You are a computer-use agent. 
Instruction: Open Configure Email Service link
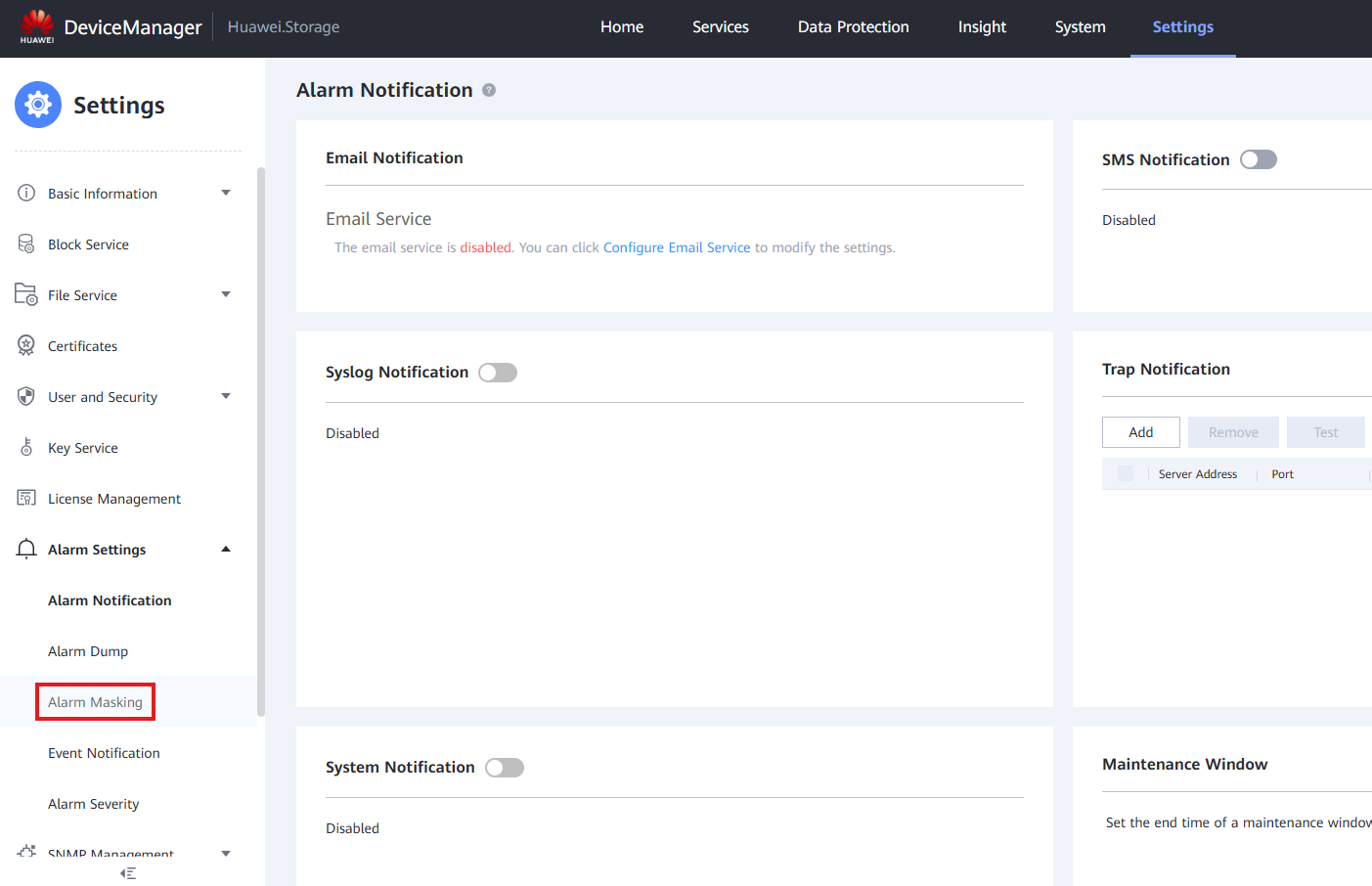pos(677,247)
